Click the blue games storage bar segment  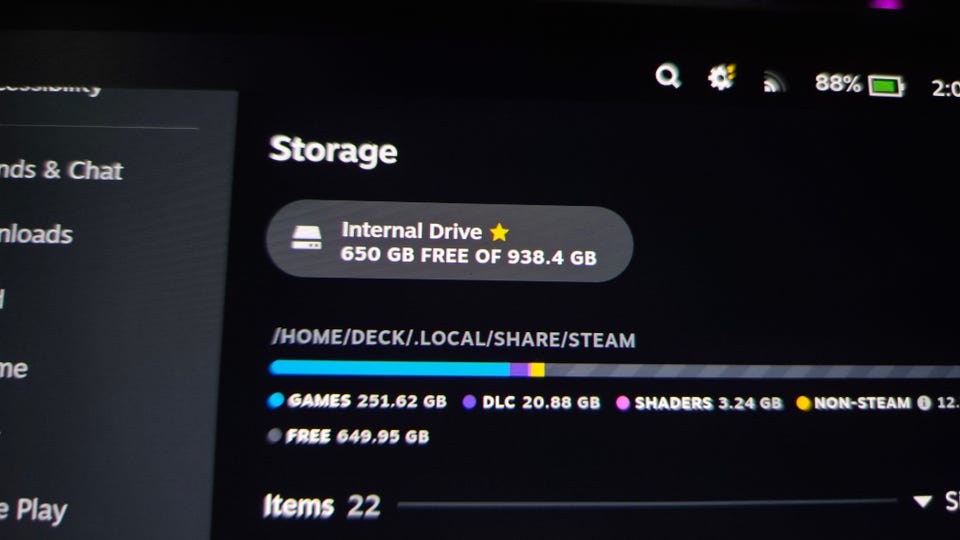click(389, 368)
